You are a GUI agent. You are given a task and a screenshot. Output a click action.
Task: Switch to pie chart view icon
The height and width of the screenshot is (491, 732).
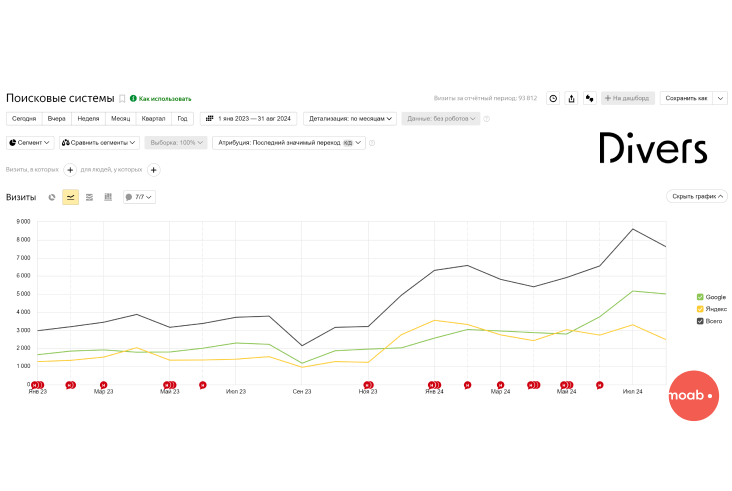tap(52, 197)
